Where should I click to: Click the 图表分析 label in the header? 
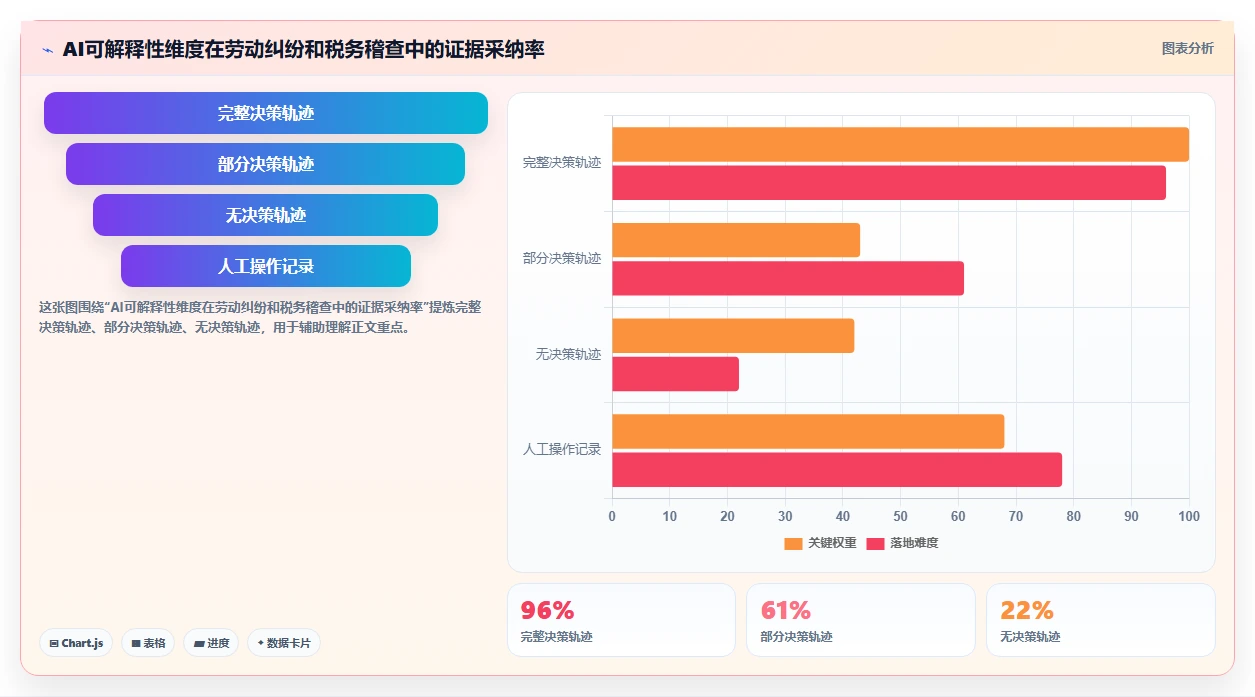pos(1188,48)
